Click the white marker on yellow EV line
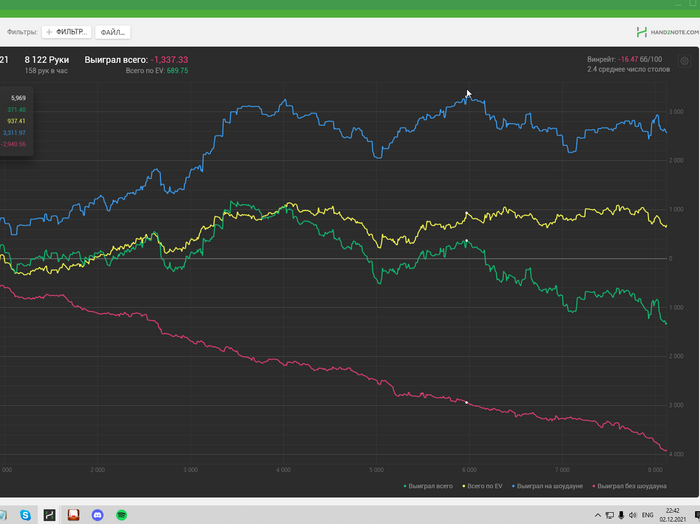700x524 pixels. click(467, 213)
